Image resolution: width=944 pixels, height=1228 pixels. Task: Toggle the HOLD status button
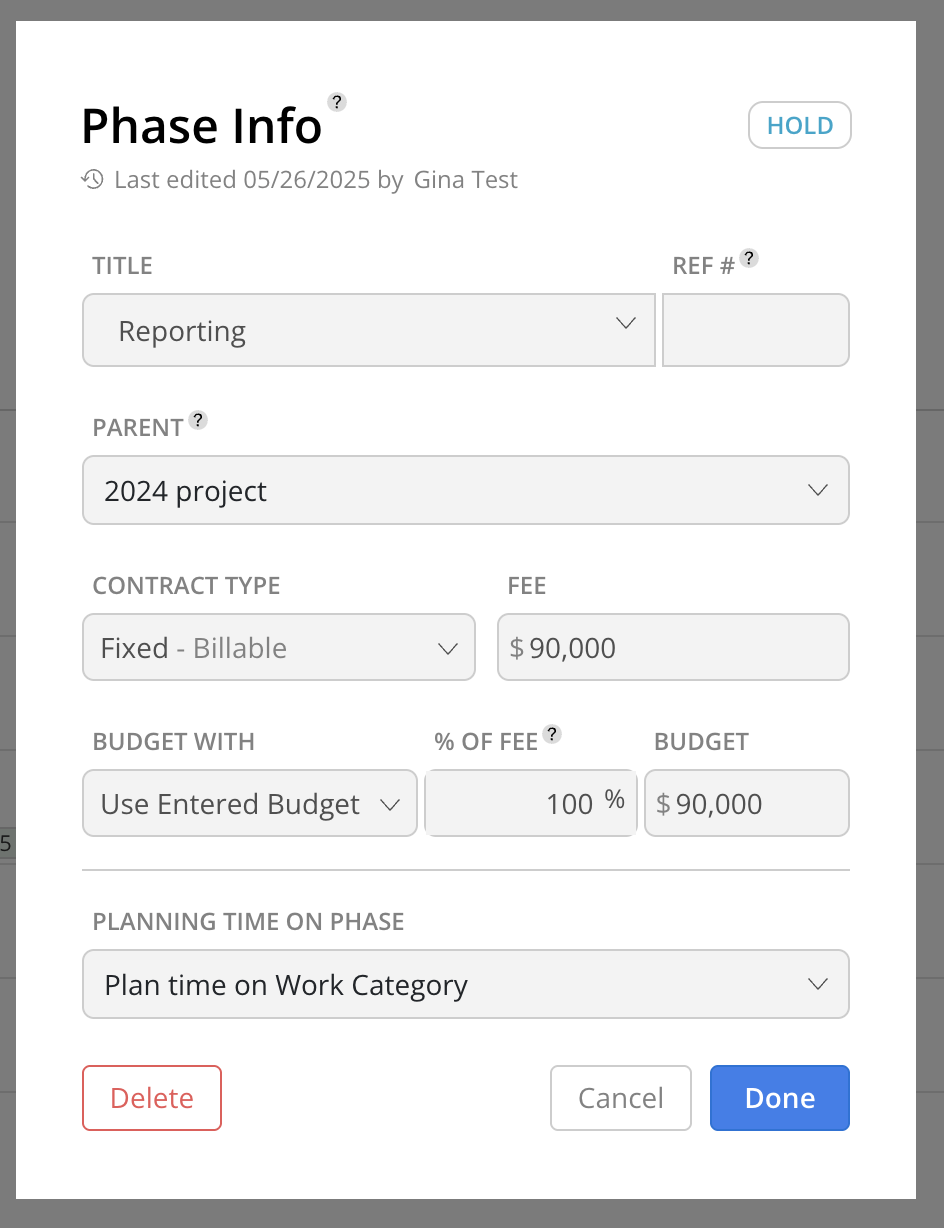[x=800, y=126]
